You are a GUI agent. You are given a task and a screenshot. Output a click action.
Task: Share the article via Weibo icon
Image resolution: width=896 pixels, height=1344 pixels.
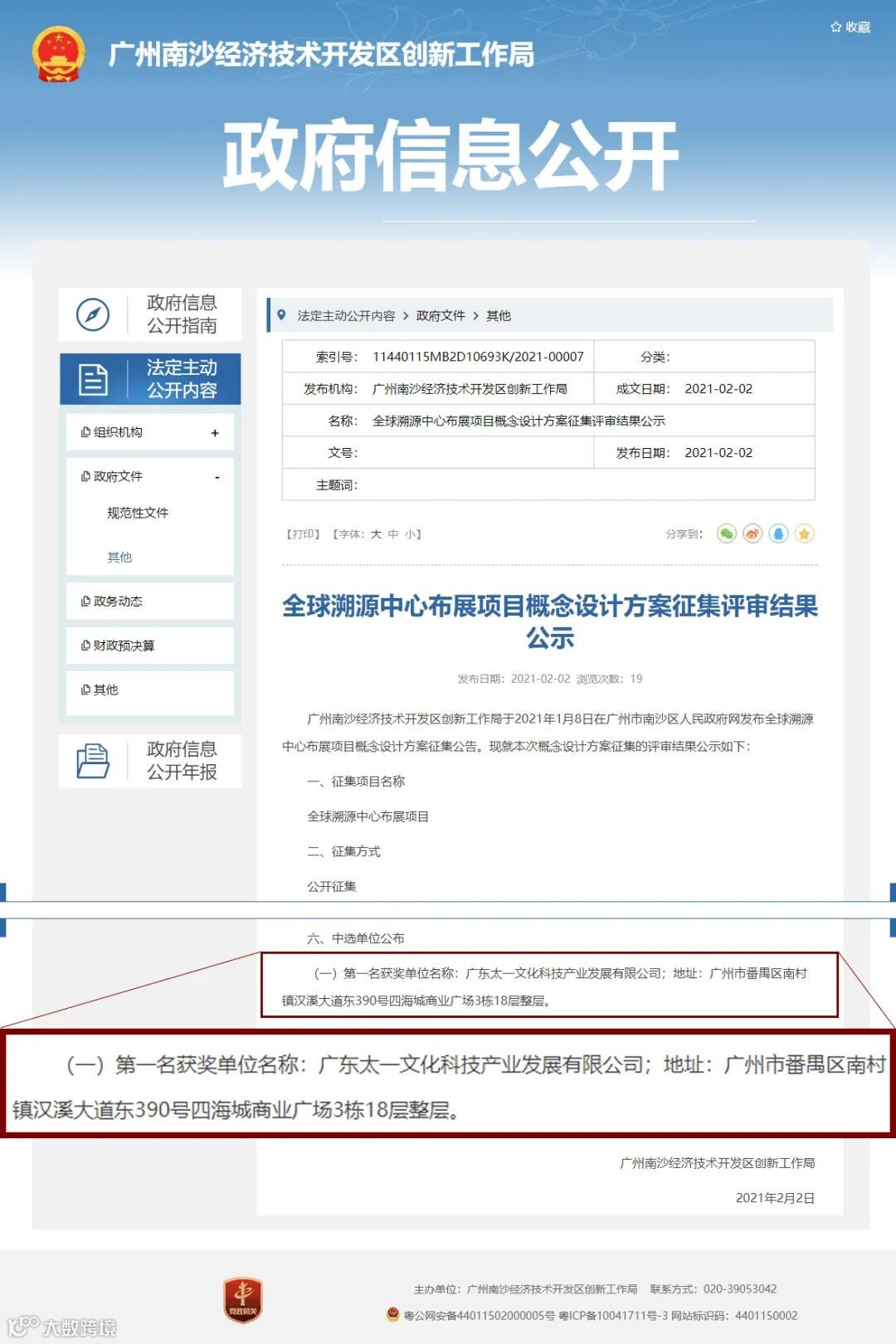point(752,533)
